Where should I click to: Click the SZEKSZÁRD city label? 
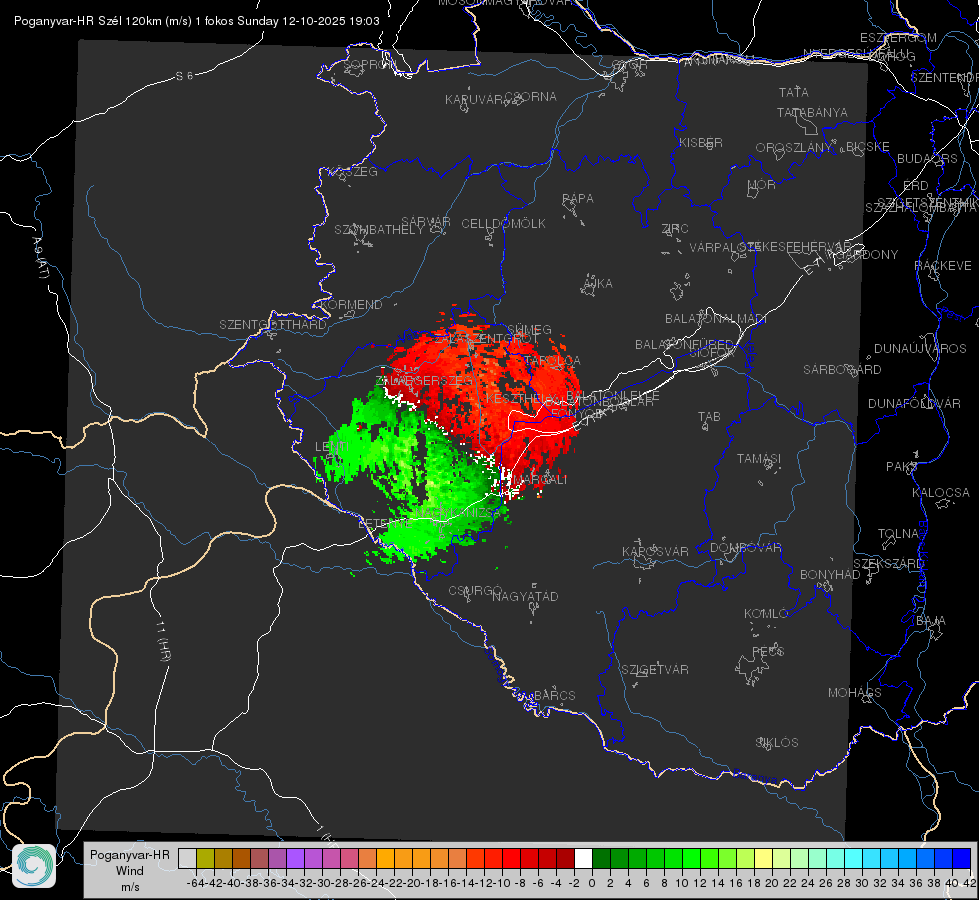click(888, 564)
